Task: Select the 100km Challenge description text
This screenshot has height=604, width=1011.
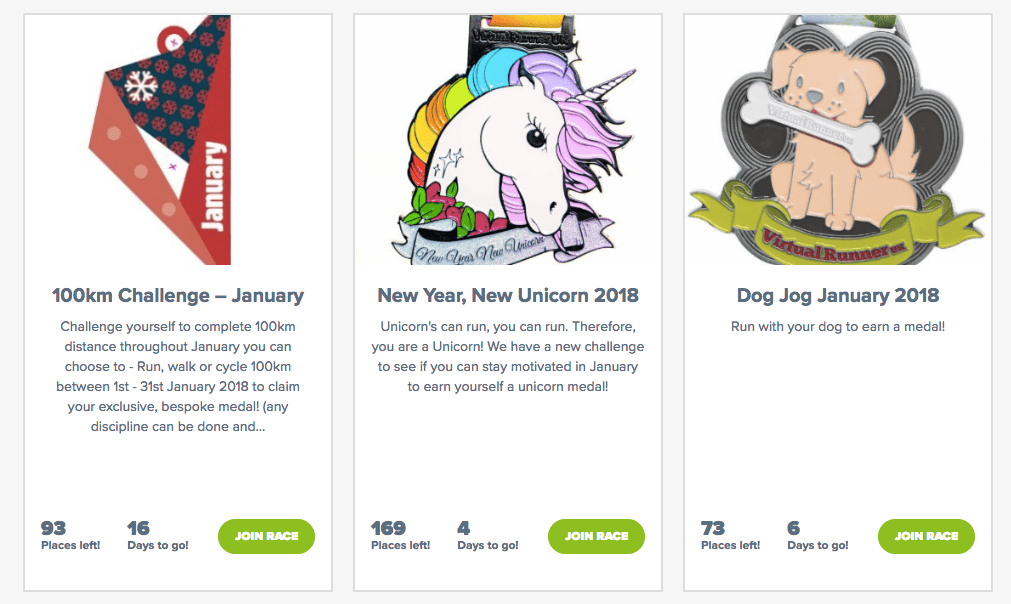Action: (x=178, y=376)
